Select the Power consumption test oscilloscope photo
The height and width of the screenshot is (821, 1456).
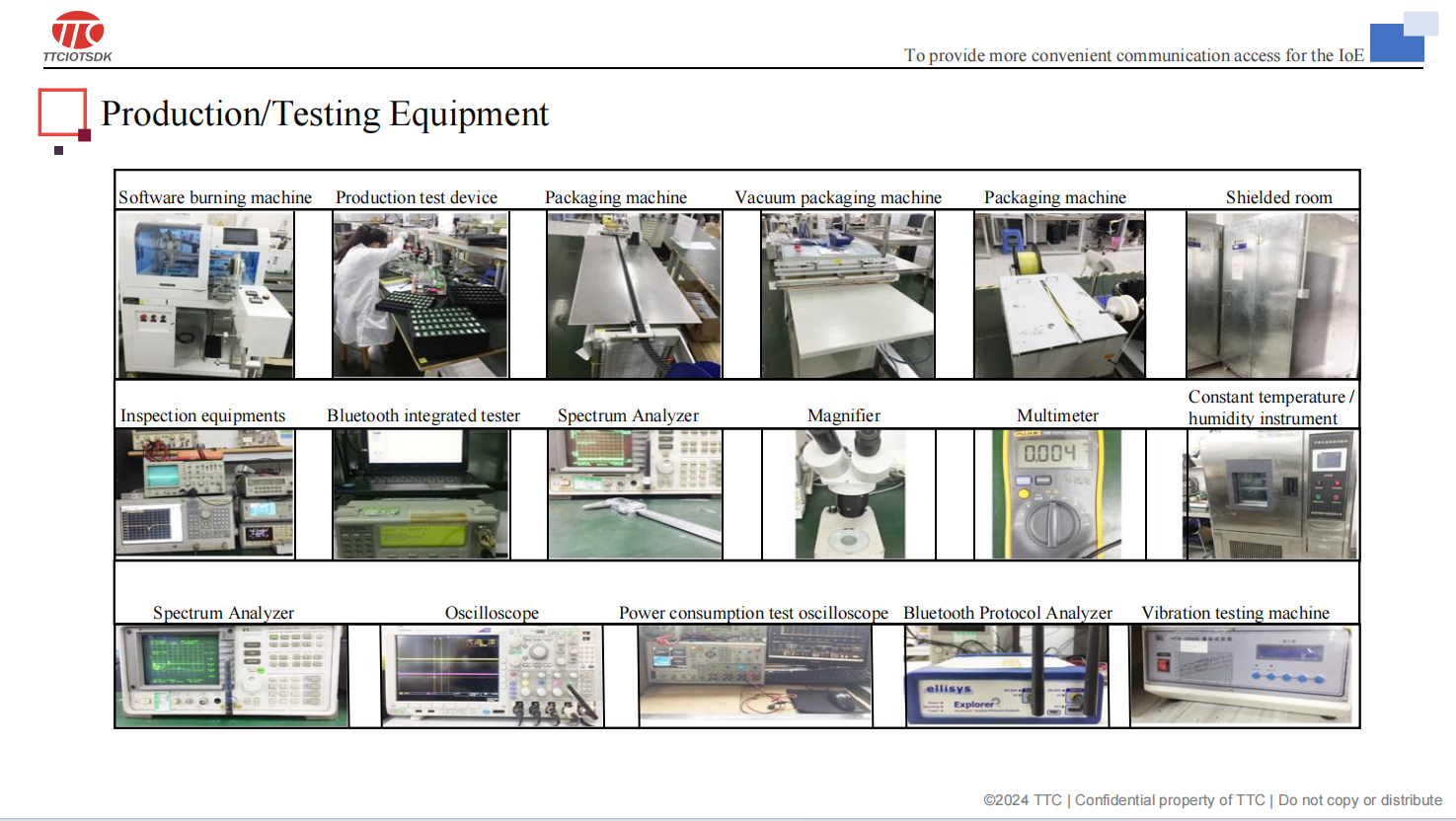click(755, 676)
